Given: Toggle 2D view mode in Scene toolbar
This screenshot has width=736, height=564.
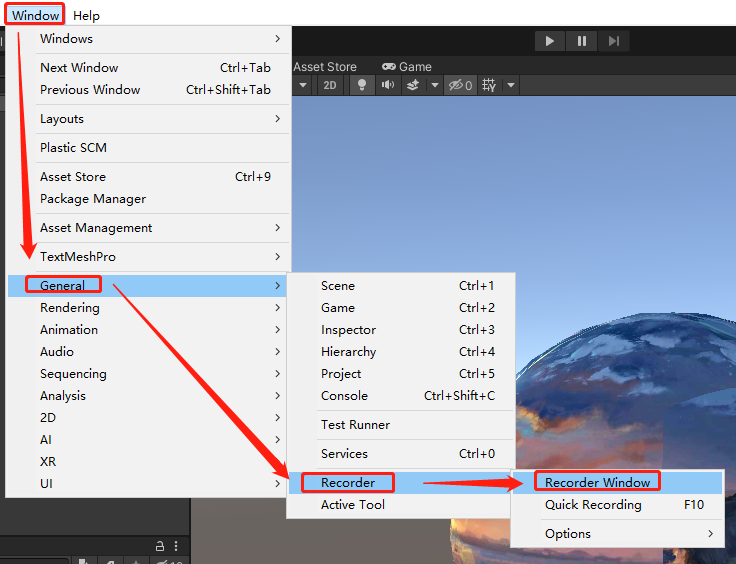Looking at the screenshot, I should [x=330, y=85].
